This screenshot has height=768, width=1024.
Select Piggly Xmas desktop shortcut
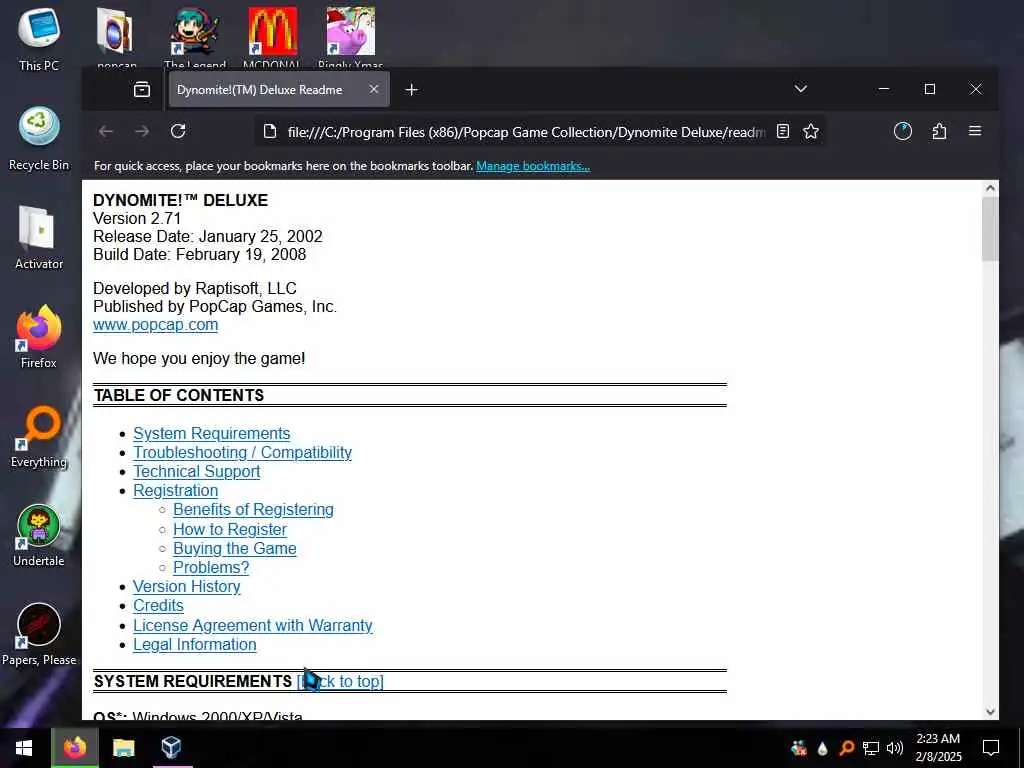(x=351, y=36)
